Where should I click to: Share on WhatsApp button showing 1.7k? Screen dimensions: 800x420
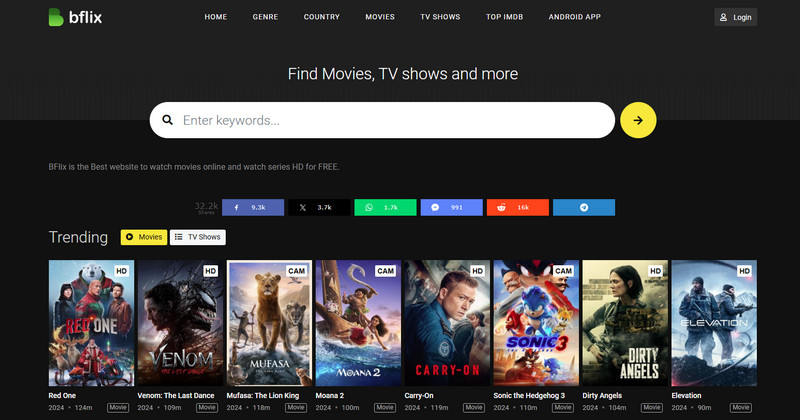pyautogui.click(x=385, y=207)
